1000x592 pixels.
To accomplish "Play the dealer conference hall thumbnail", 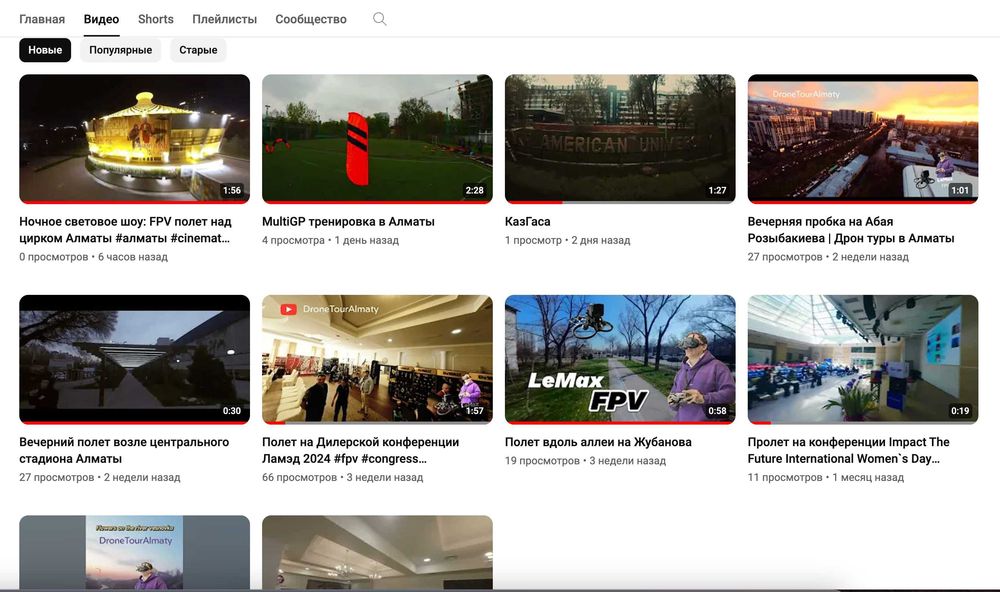I will (378, 359).
